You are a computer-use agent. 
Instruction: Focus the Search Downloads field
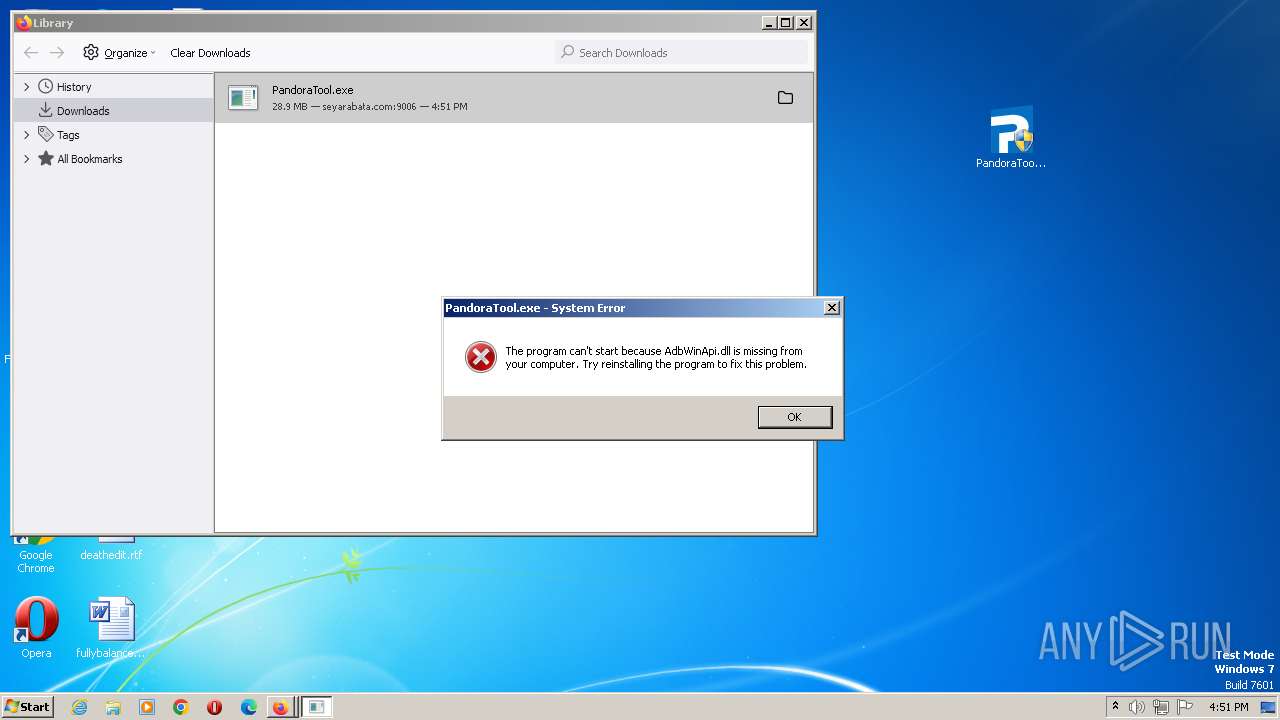click(x=681, y=53)
